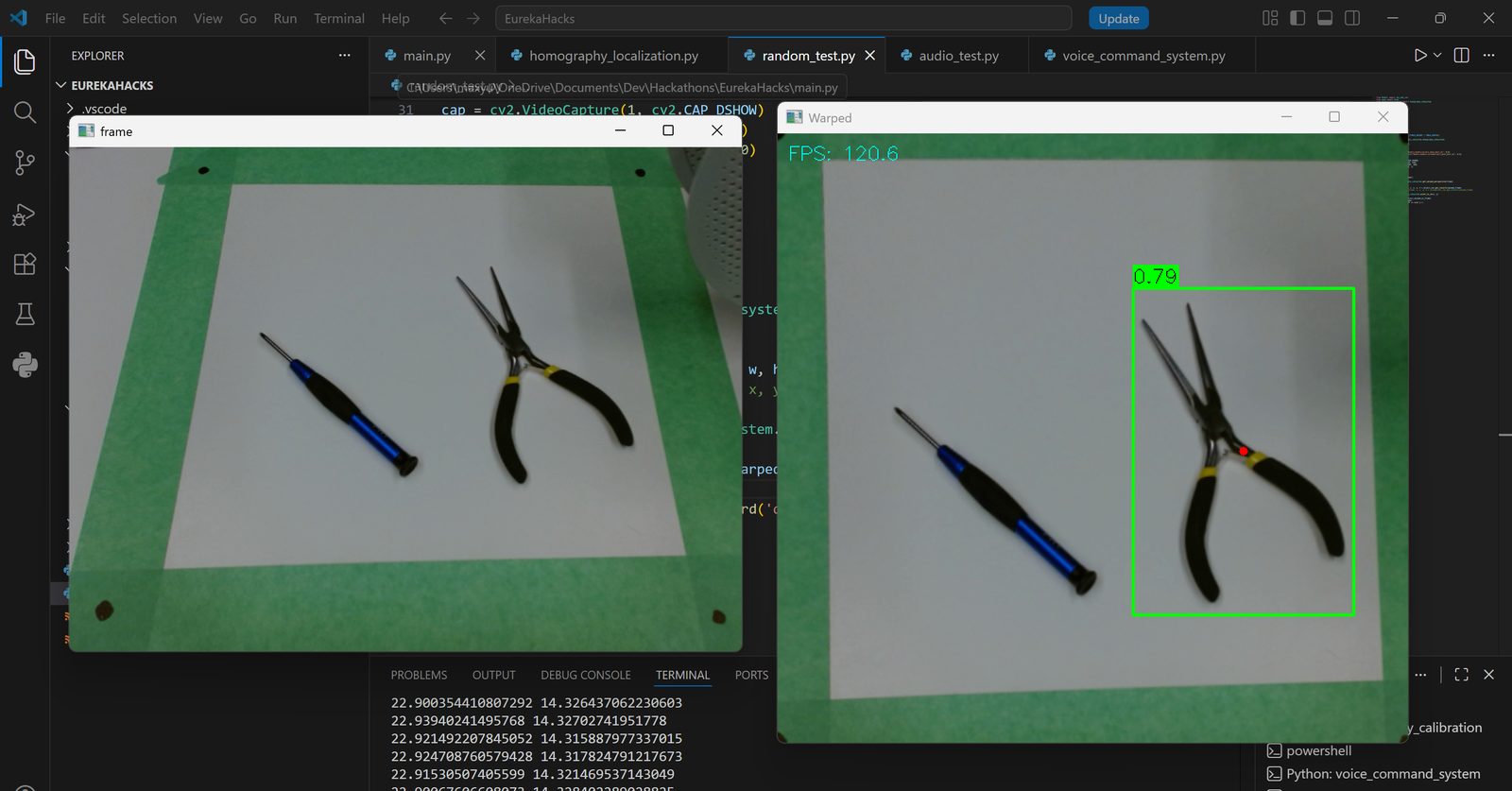Viewport: 1512px width, 791px height.
Task: Open the PORTS panel tab
Action: 751,675
